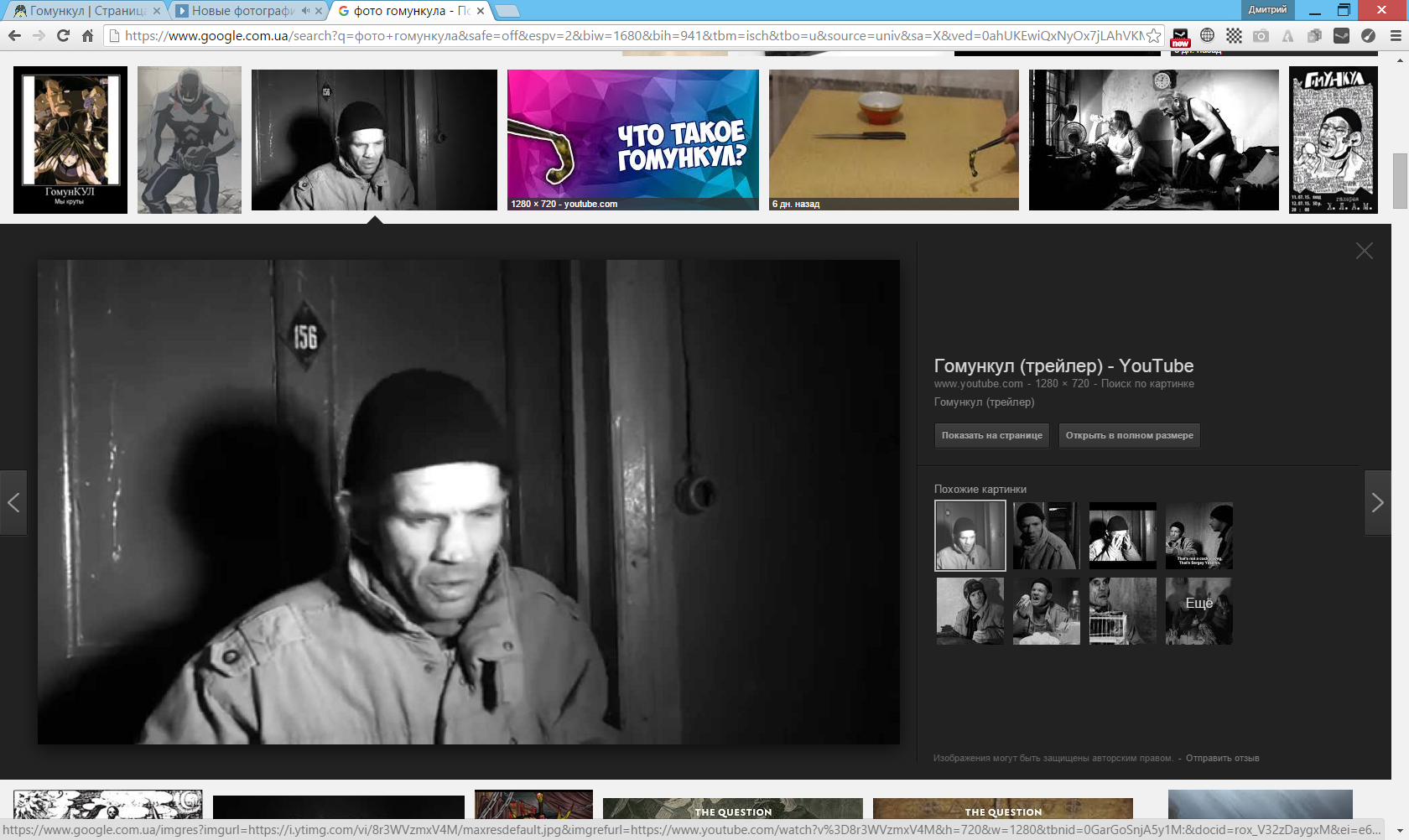Open the grey muscular anime figure thumbnail

point(190,140)
